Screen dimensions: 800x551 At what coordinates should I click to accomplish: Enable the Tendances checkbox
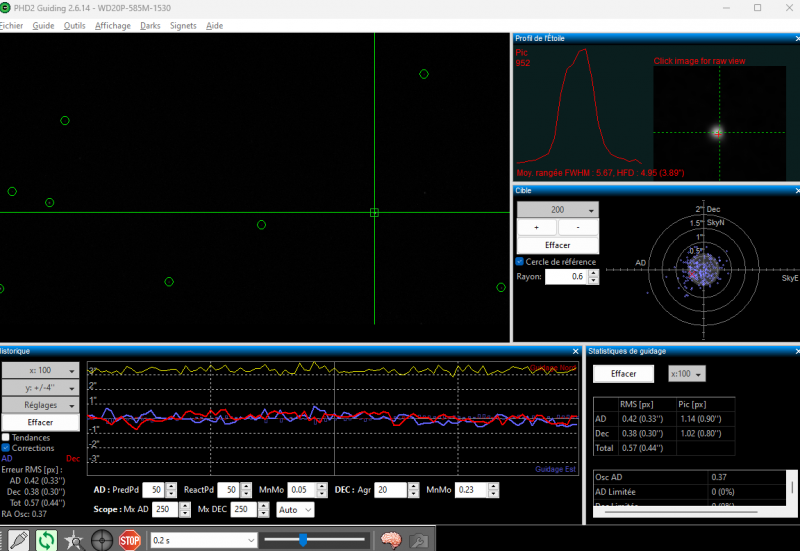point(6,437)
